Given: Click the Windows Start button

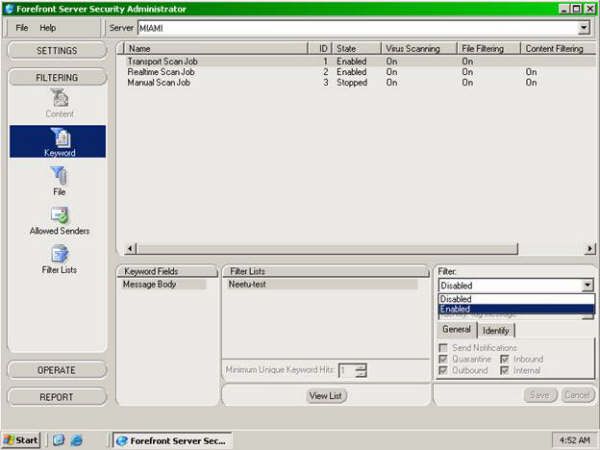Looking at the screenshot, I should click(x=21, y=440).
